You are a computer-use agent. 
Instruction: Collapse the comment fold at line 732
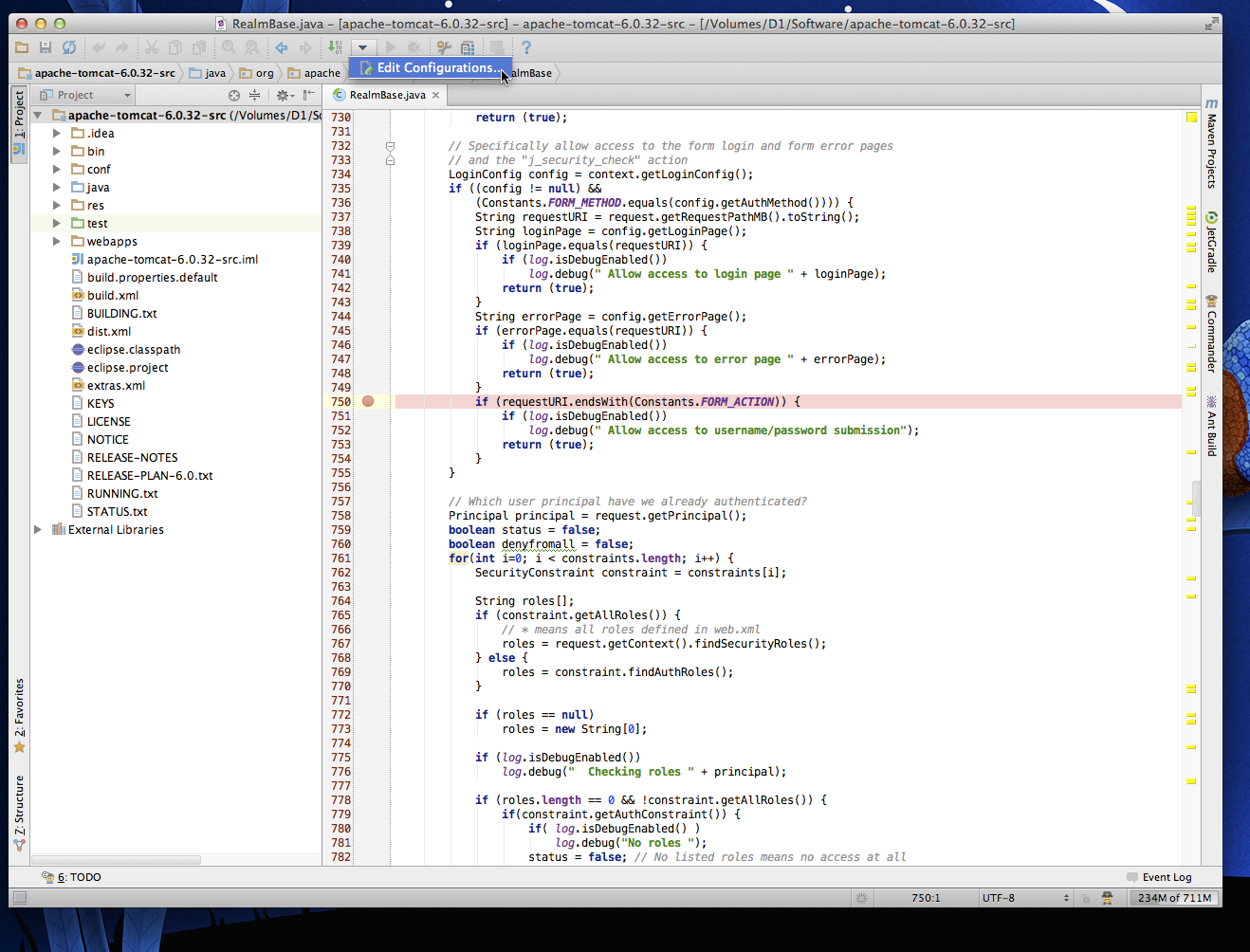click(390, 146)
